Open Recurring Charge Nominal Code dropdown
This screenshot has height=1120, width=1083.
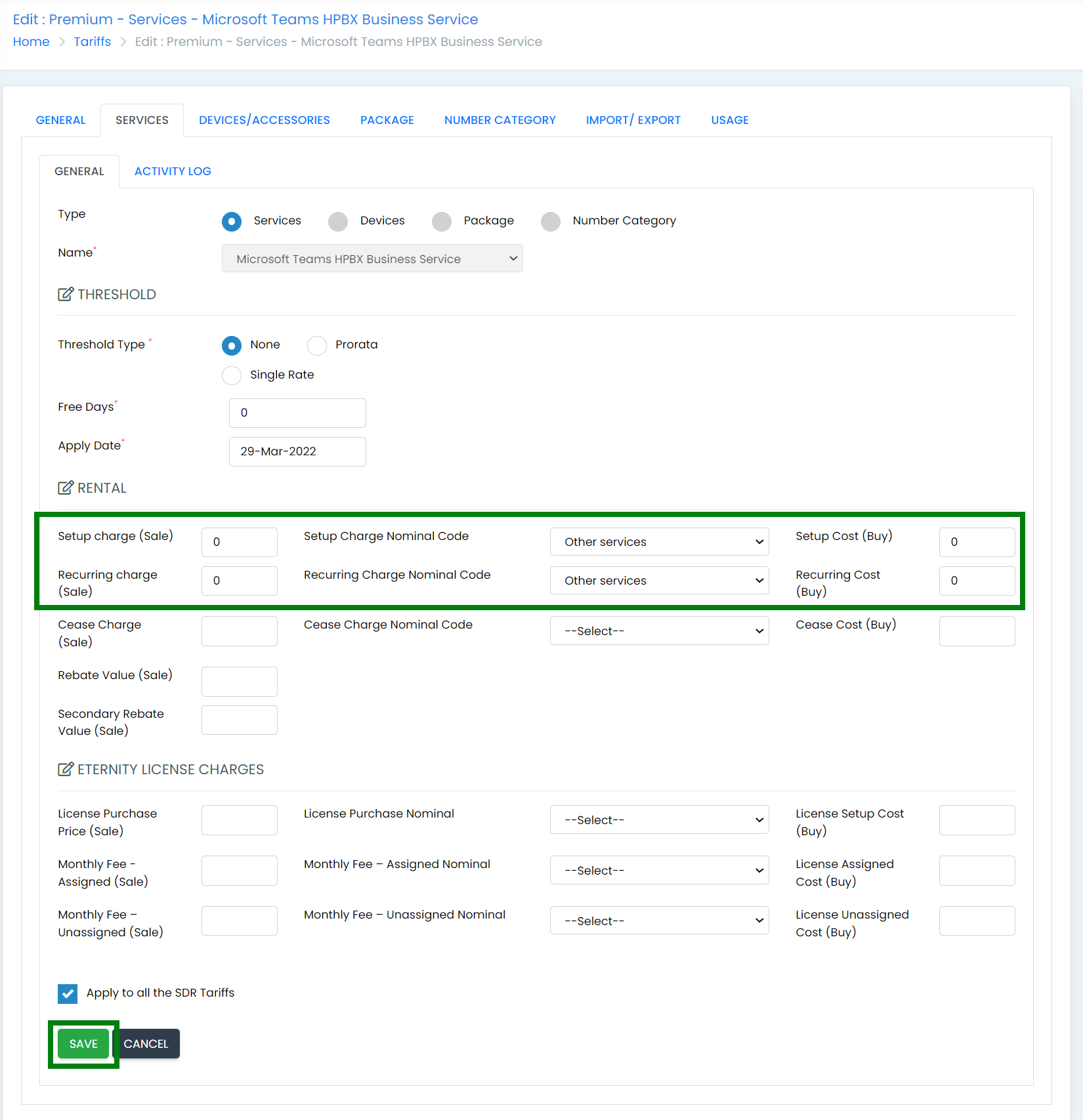point(659,581)
